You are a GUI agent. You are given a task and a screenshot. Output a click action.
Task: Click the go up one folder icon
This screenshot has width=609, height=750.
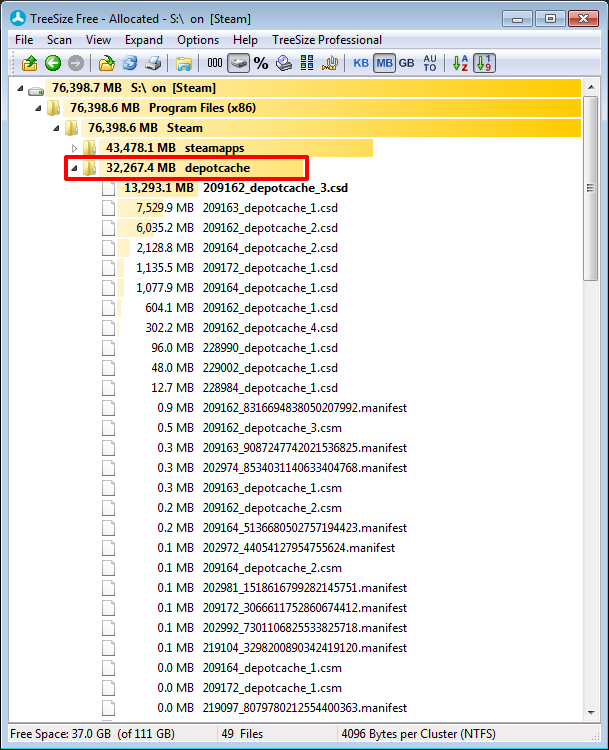(x=30, y=63)
